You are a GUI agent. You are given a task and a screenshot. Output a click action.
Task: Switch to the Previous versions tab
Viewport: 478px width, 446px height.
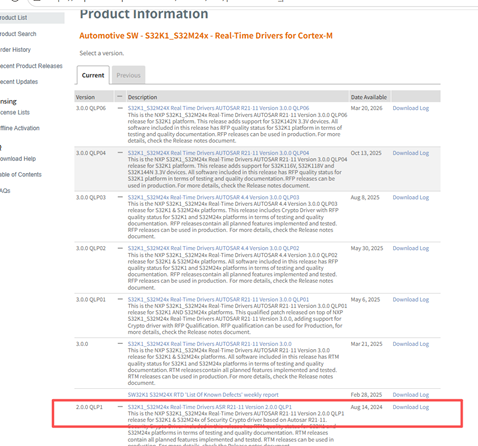point(128,75)
